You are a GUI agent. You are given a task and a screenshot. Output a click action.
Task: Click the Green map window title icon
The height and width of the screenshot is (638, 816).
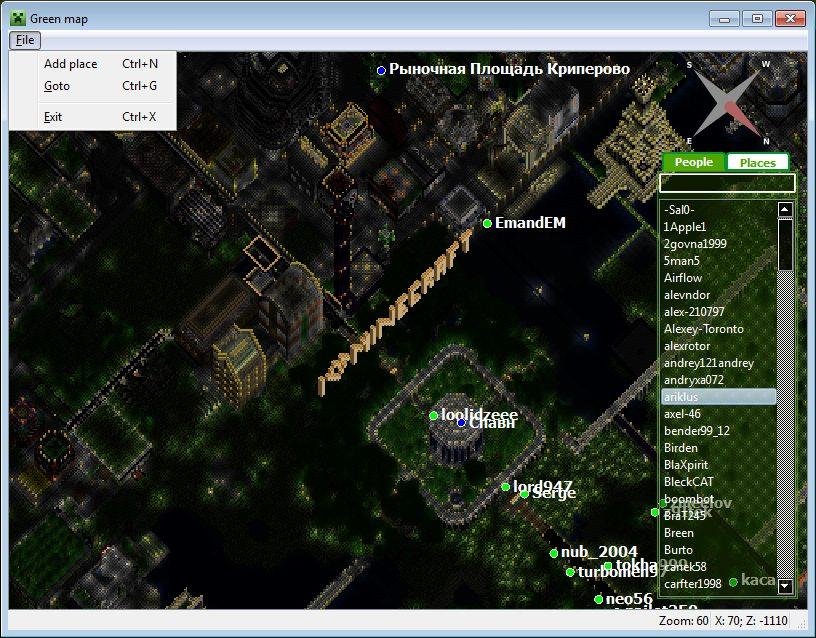[18, 18]
